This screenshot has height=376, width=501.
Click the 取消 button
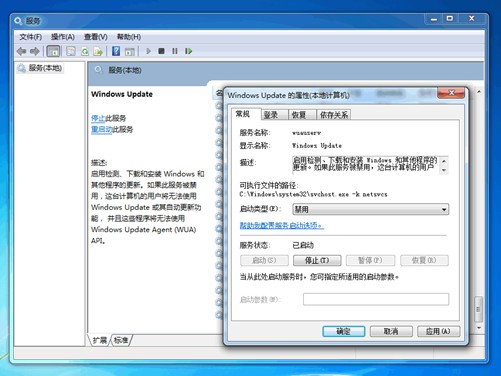coord(391,331)
